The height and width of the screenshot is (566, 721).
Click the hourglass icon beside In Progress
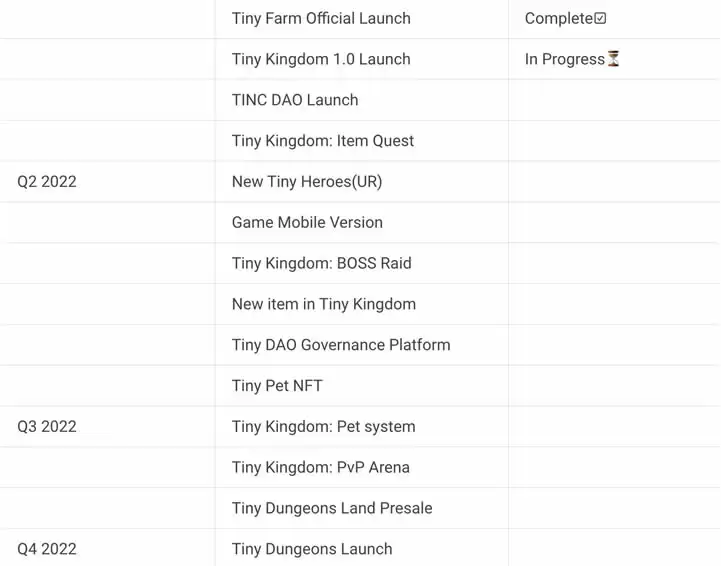click(x=613, y=59)
